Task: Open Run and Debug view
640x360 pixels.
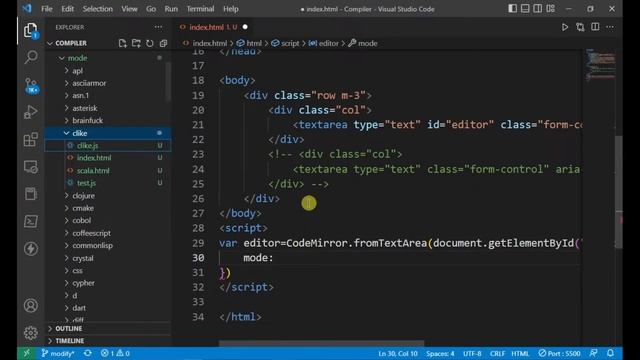Action: pos(31,112)
